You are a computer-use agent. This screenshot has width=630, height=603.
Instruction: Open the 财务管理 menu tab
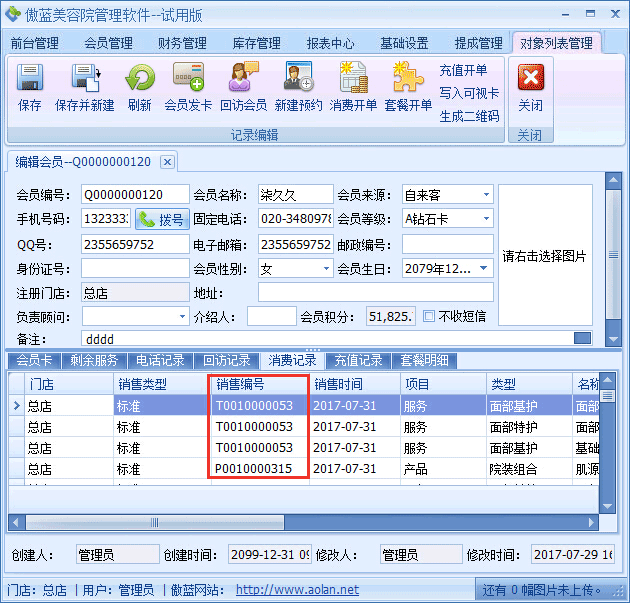point(182,43)
